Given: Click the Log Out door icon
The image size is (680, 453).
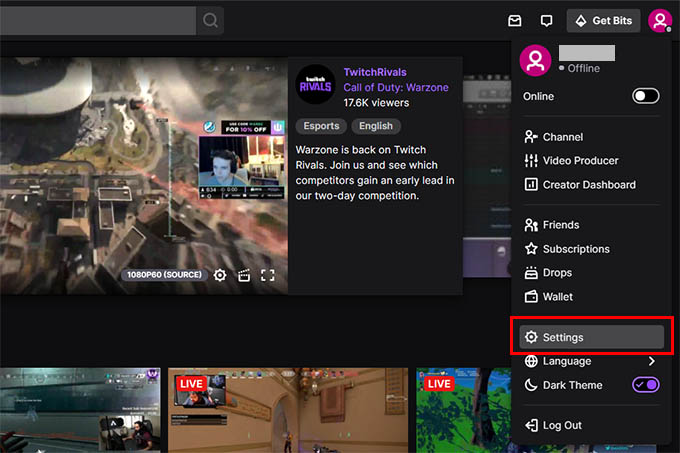Looking at the screenshot, I should pyautogui.click(x=531, y=425).
